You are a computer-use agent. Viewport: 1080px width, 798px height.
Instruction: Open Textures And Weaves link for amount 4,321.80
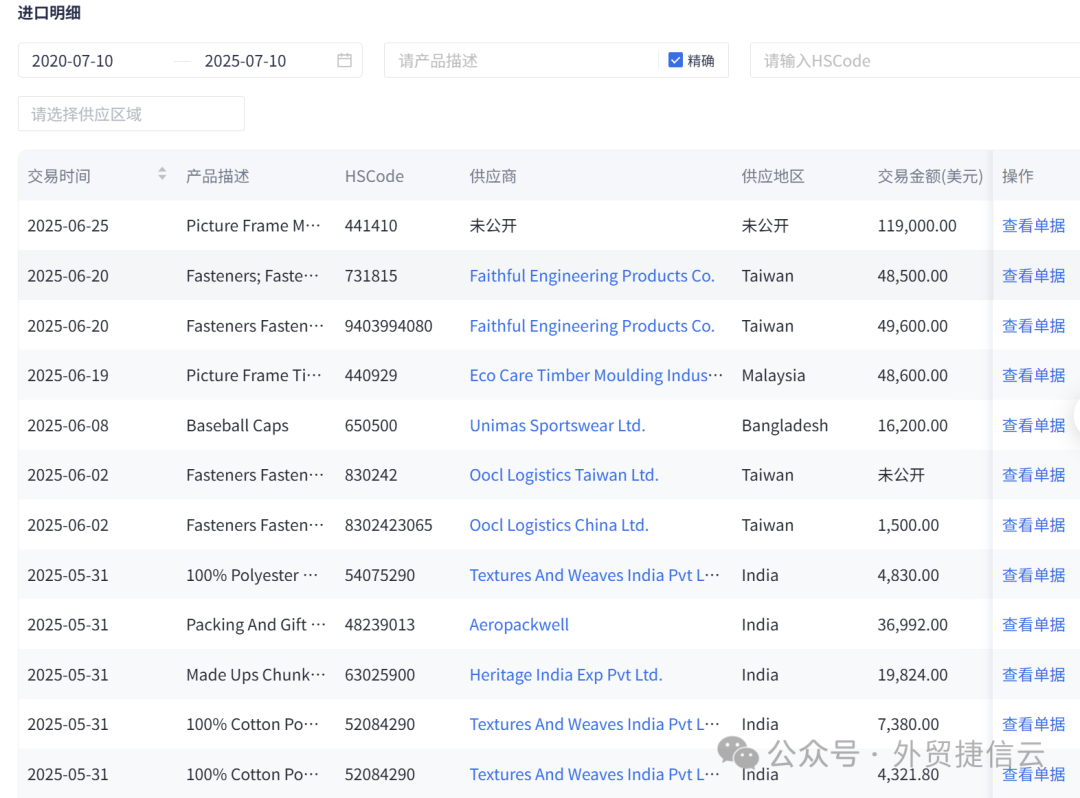point(594,774)
